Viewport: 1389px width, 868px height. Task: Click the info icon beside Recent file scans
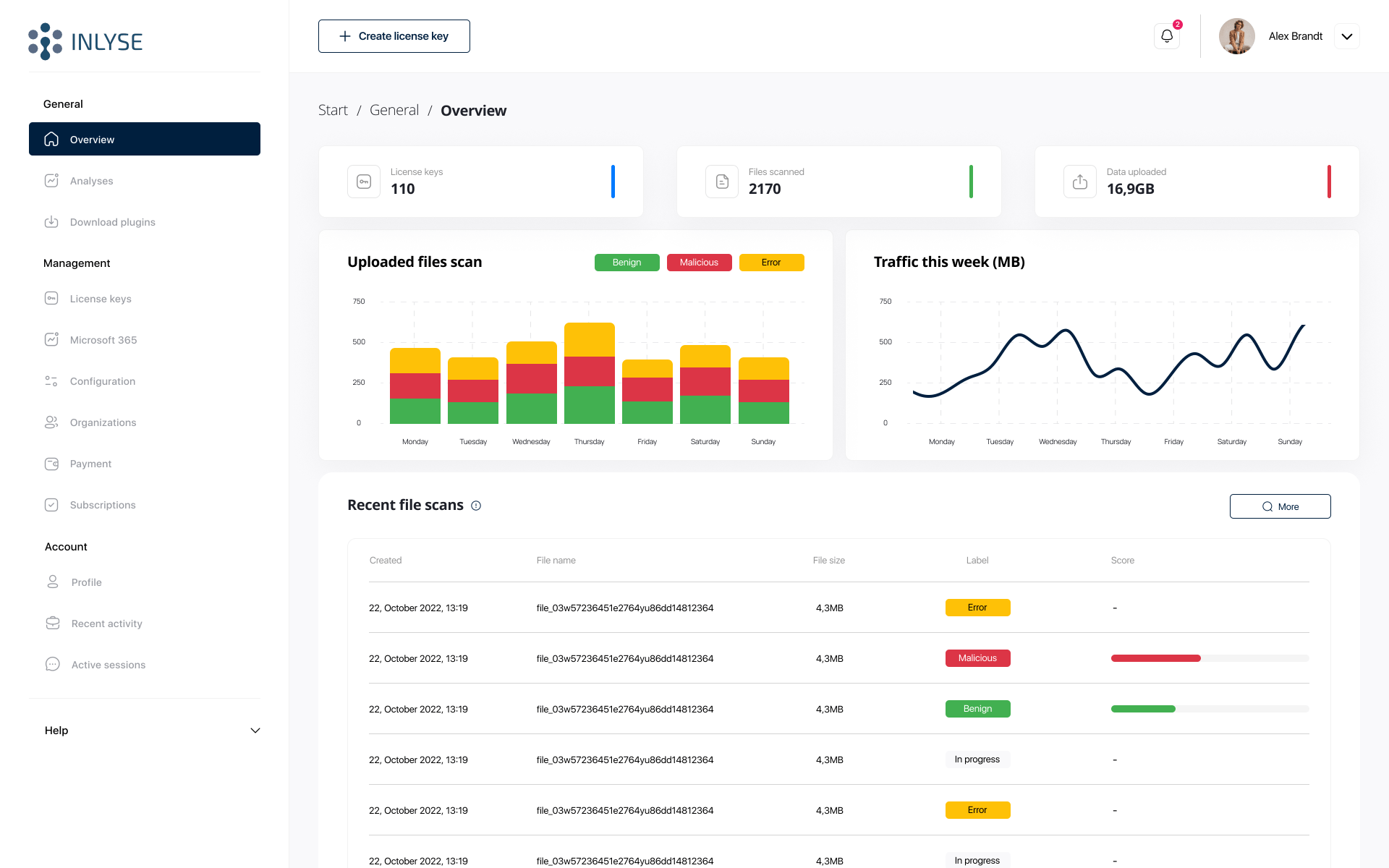click(x=476, y=506)
